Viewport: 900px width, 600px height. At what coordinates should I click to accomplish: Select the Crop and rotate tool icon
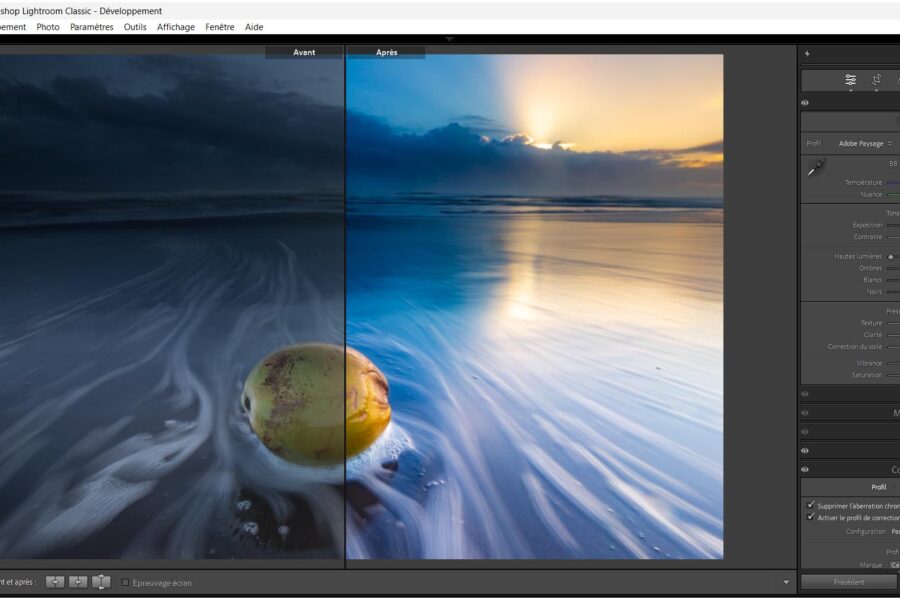(x=876, y=80)
